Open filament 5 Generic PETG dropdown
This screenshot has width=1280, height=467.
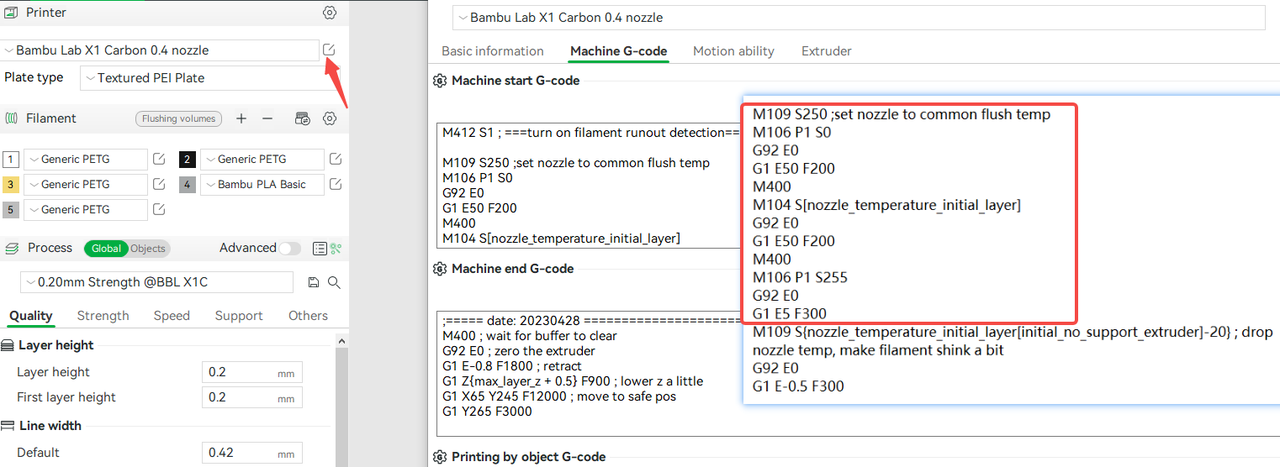[x=85, y=210]
